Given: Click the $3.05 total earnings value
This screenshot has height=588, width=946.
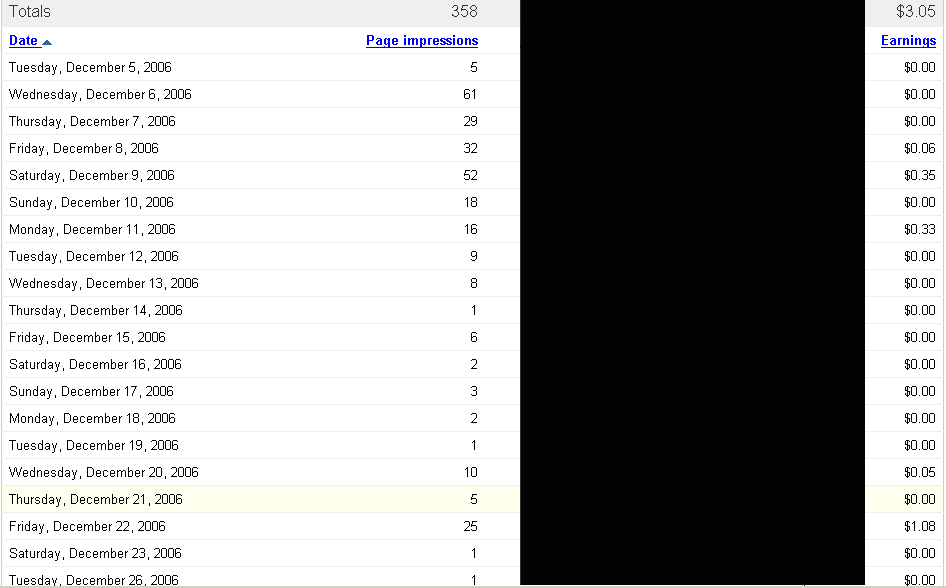Looking at the screenshot, I should click(916, 12).
